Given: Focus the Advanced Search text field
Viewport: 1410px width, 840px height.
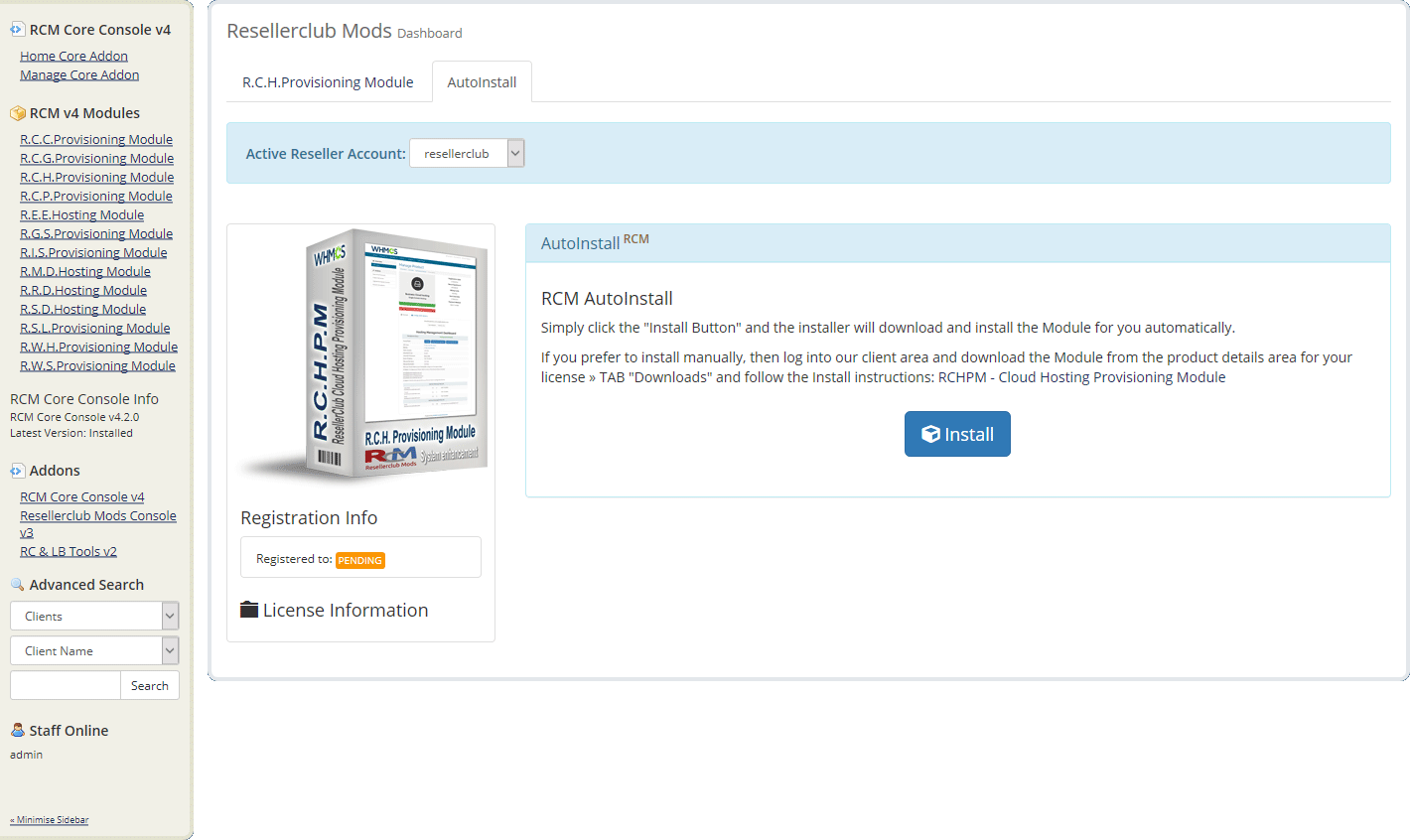Looking at the screenshot, I should (66, 685).
